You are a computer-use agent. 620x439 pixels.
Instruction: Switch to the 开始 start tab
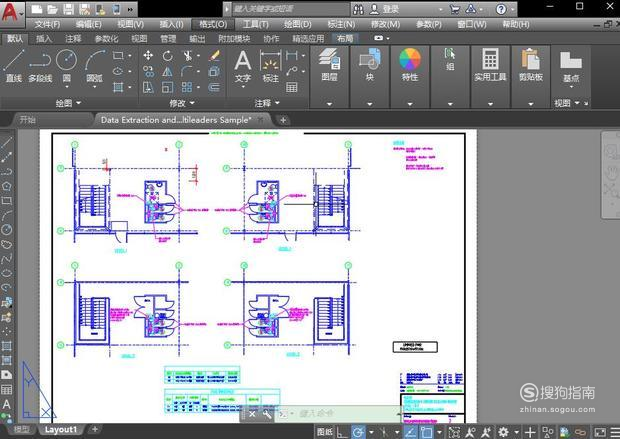[x=28, y=119]
